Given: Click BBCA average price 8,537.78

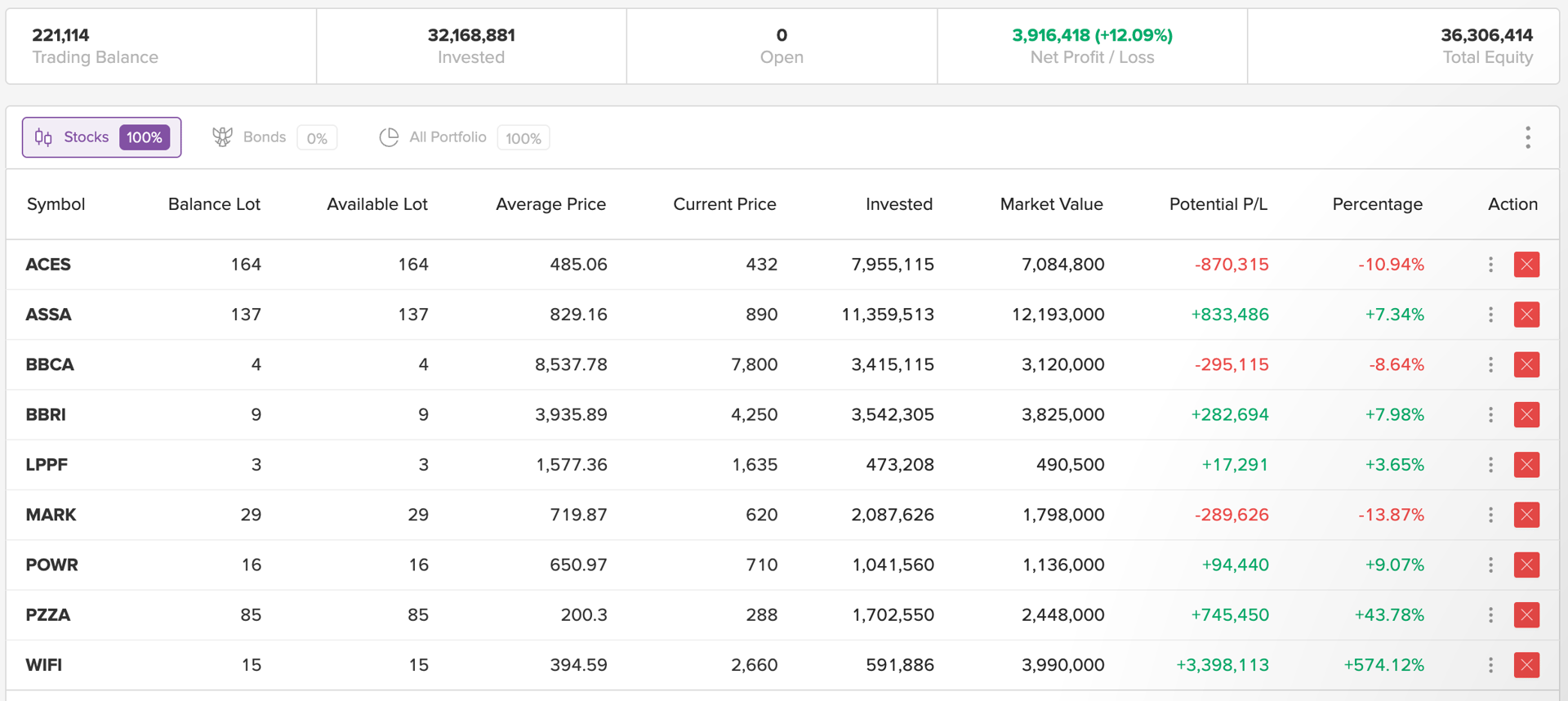Looking at the screenshot, I should coord(571,364).
